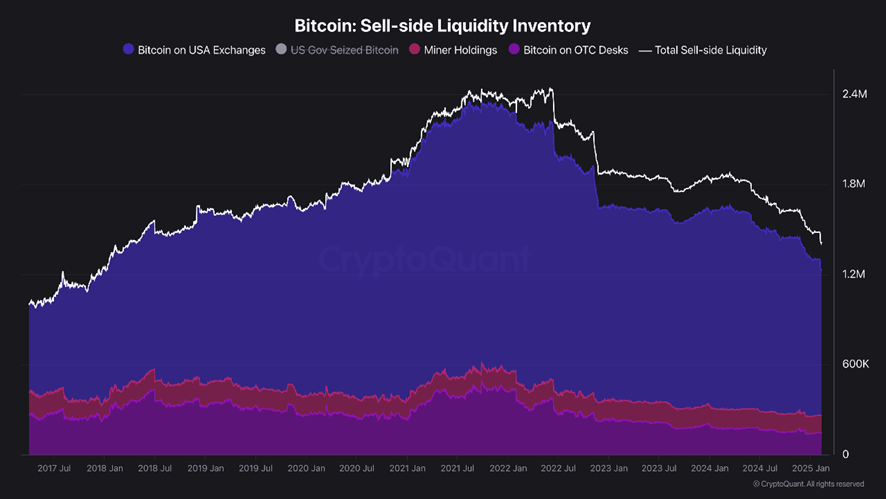Click the blue USA Exchanges legend dot
Screen dimensions: 886x499
click(128, 49)
